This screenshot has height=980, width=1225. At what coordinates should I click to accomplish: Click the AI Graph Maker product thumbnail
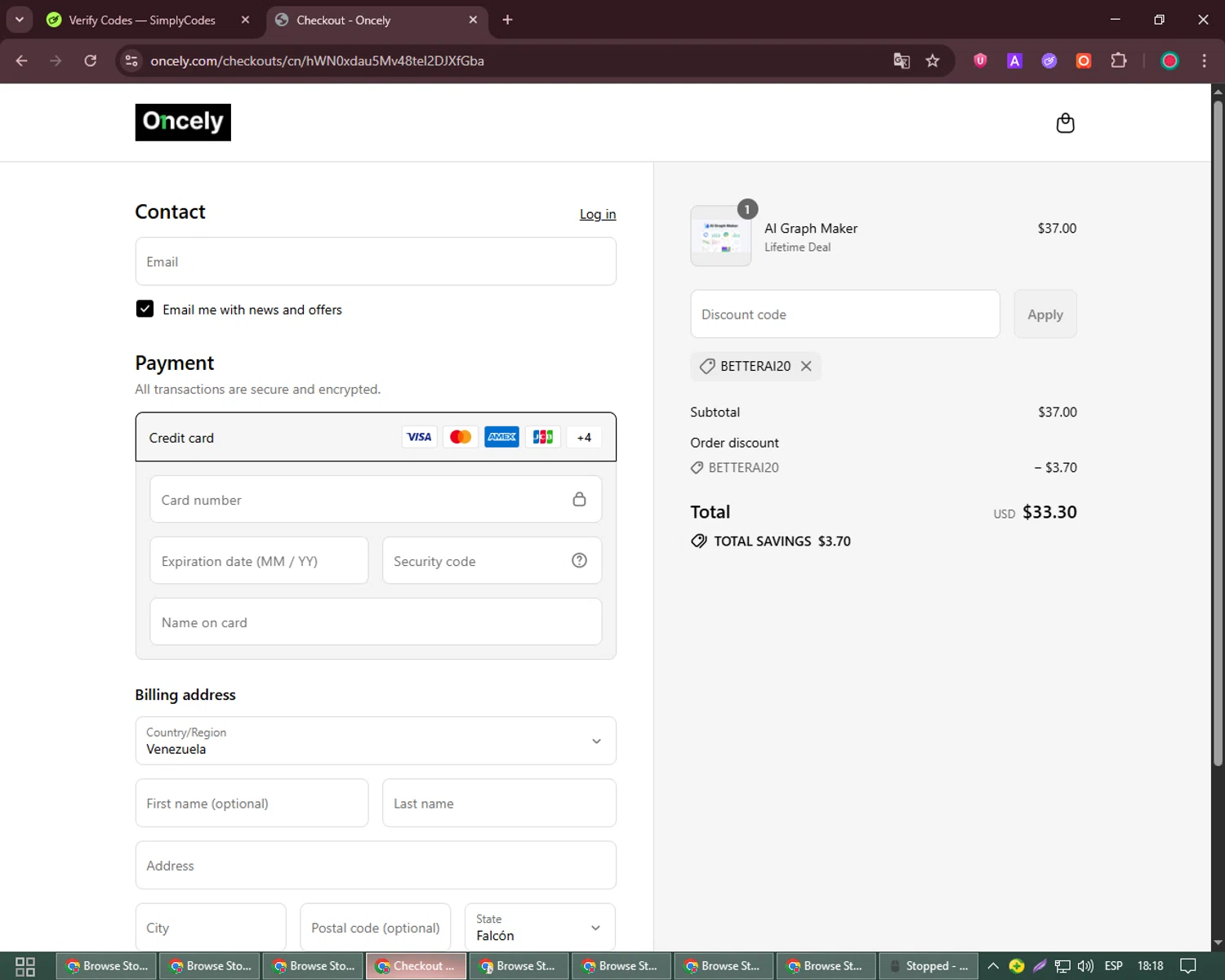[x=721, y=236]
